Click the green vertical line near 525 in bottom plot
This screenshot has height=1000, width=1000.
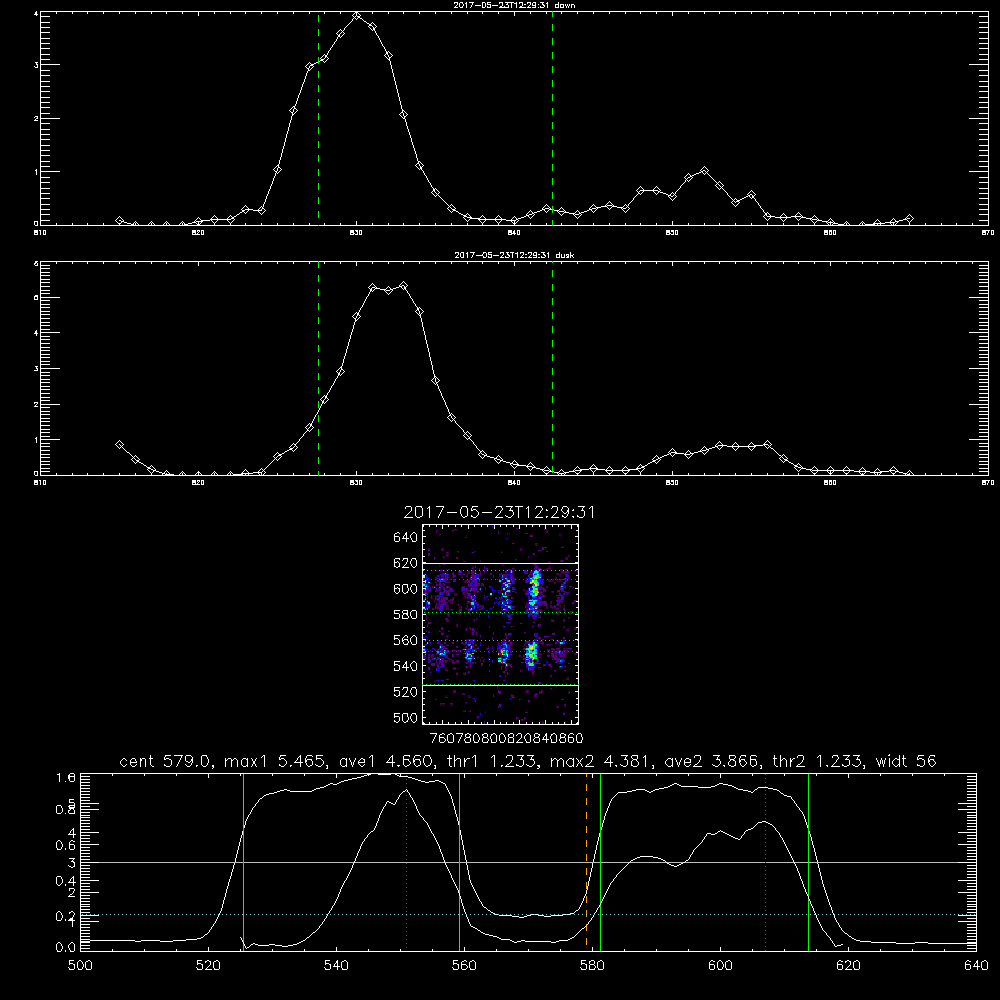pyautogui.click(x=243, y=861)
